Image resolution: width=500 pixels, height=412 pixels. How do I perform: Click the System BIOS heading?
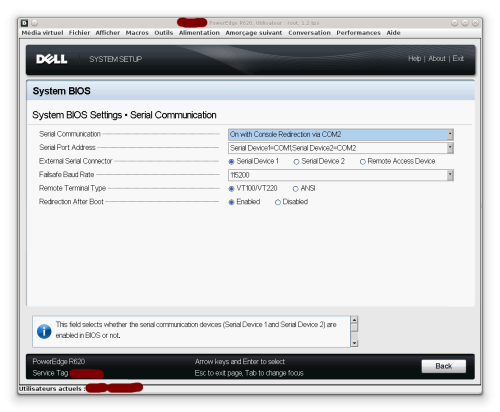[x=61, y=91]
